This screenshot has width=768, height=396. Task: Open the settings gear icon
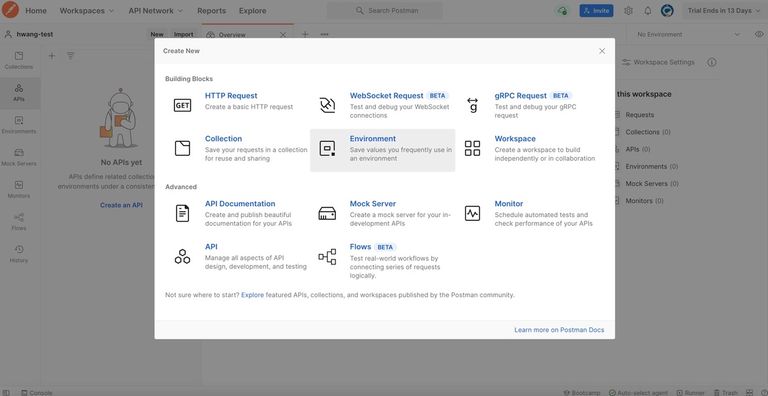(628, 10)
